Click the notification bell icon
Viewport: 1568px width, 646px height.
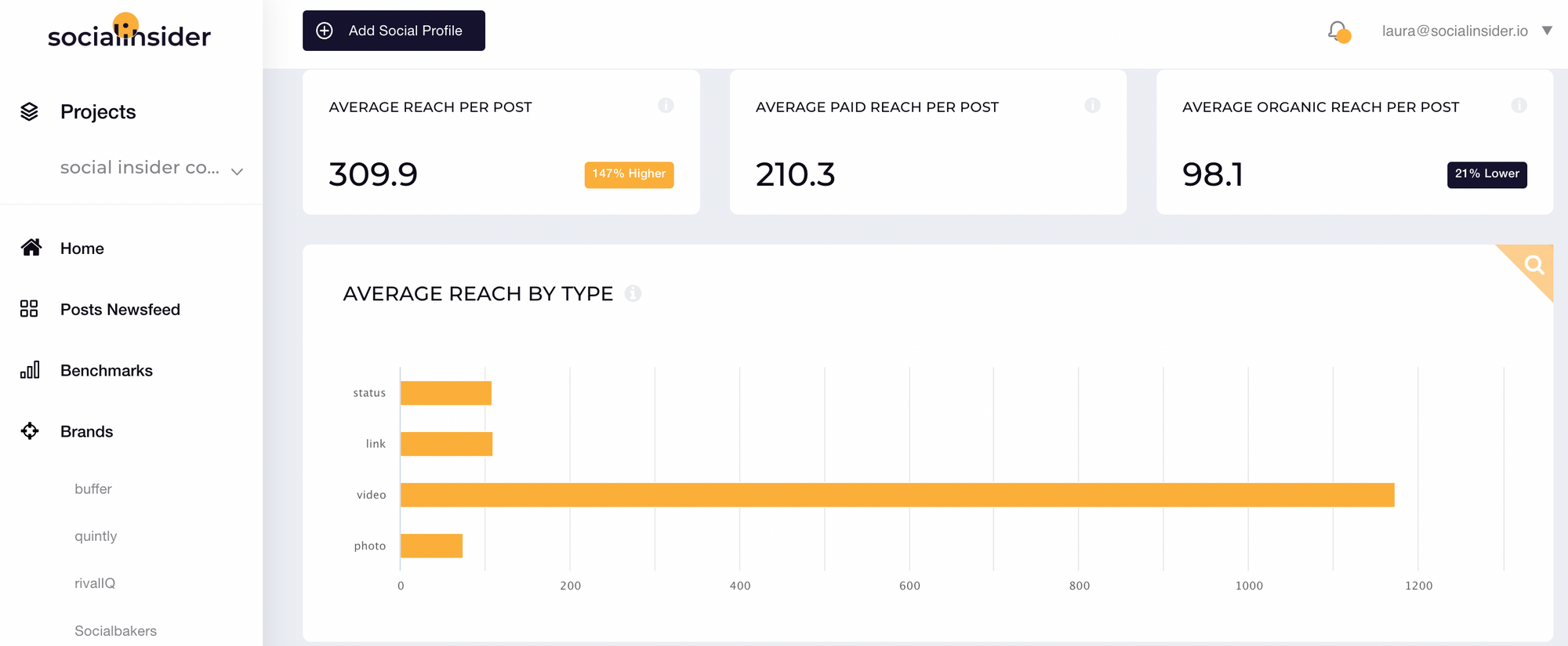tap(1338, 31)
